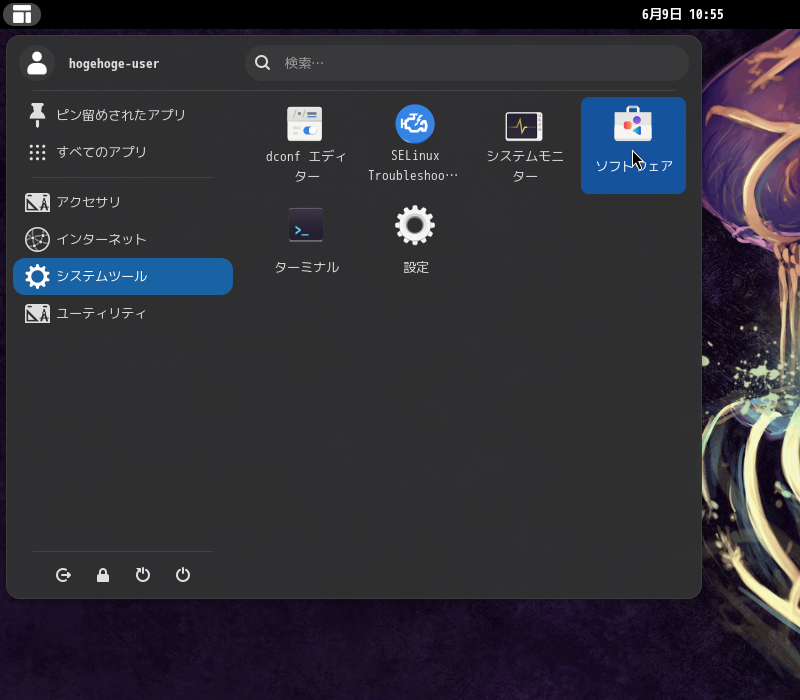Click the hogehoge-user avatar icon

[37, 63]
